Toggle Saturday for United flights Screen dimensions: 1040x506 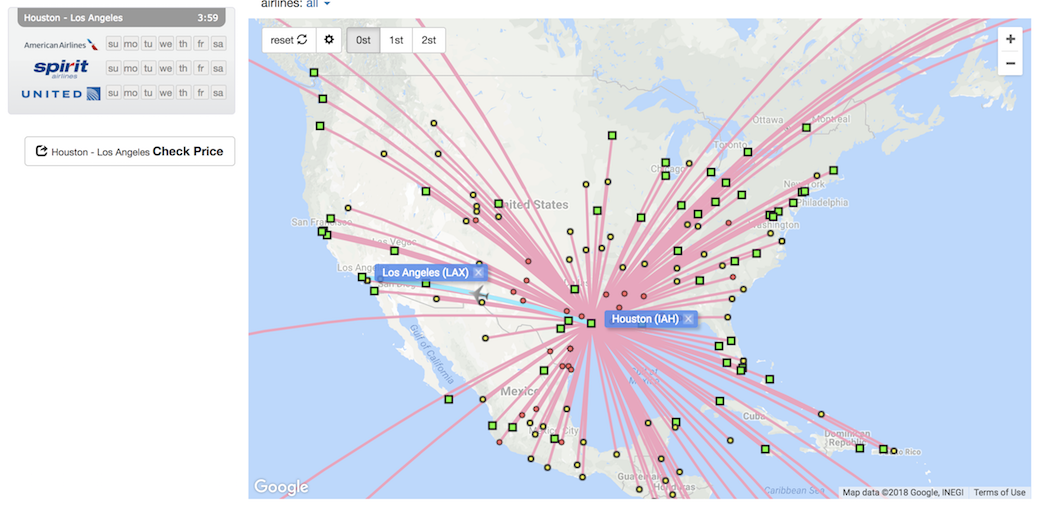click(x=218, y=93)
